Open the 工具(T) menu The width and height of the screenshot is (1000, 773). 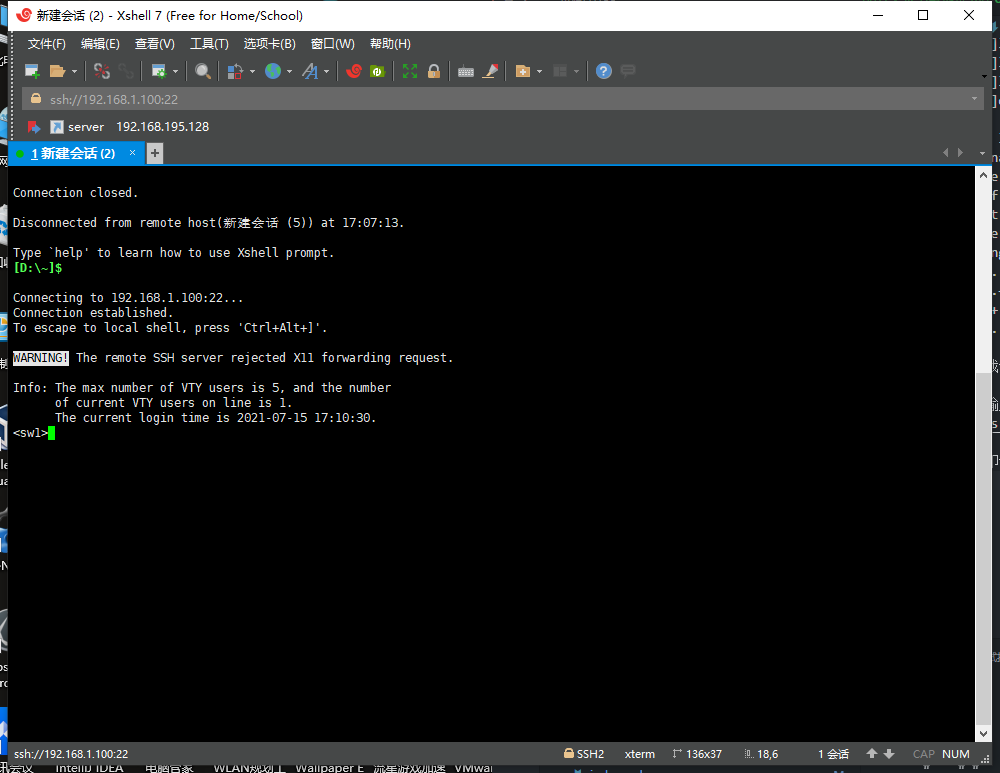pos(209,44)
